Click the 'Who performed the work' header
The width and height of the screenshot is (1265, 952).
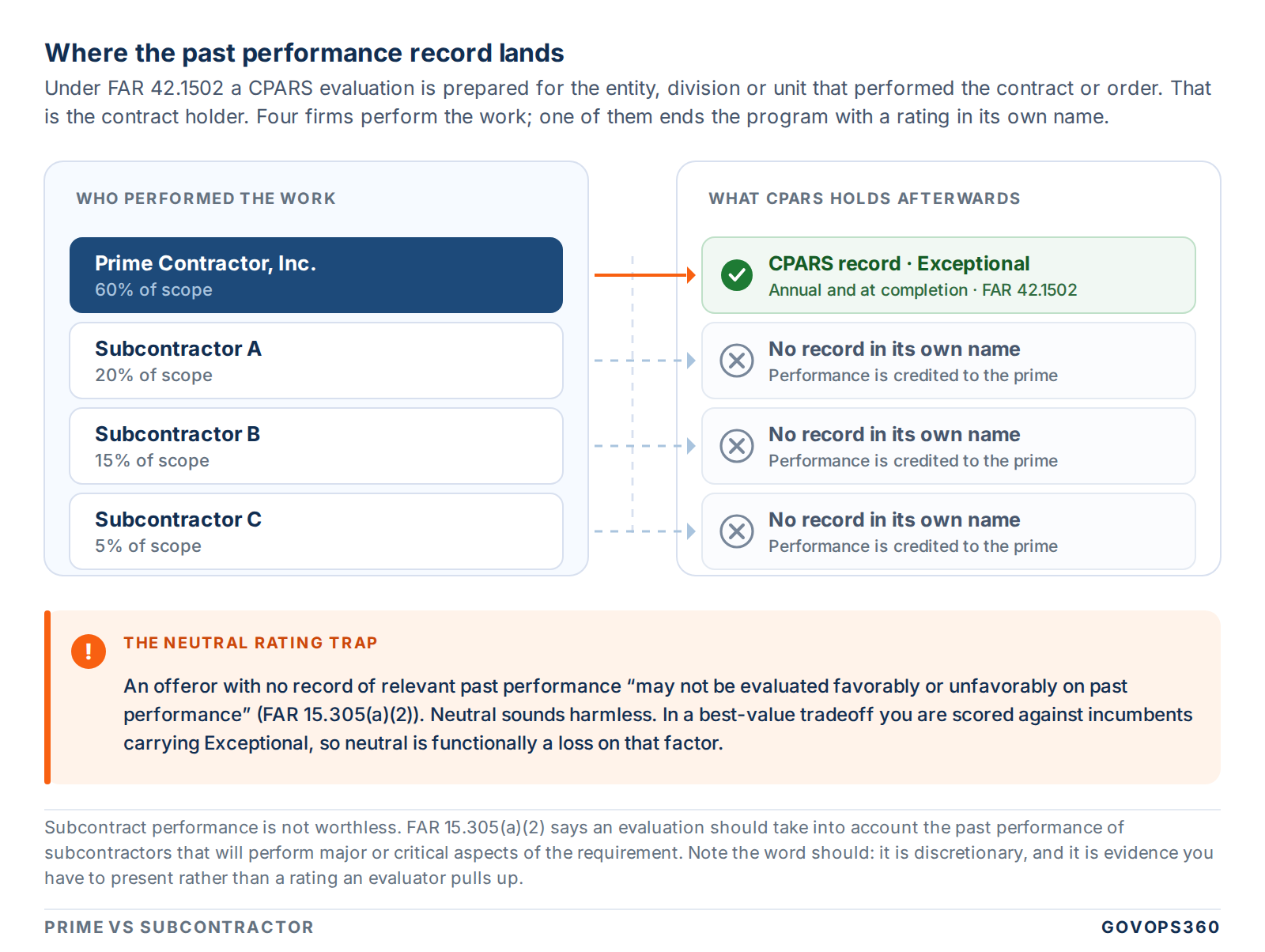[206, 198]
